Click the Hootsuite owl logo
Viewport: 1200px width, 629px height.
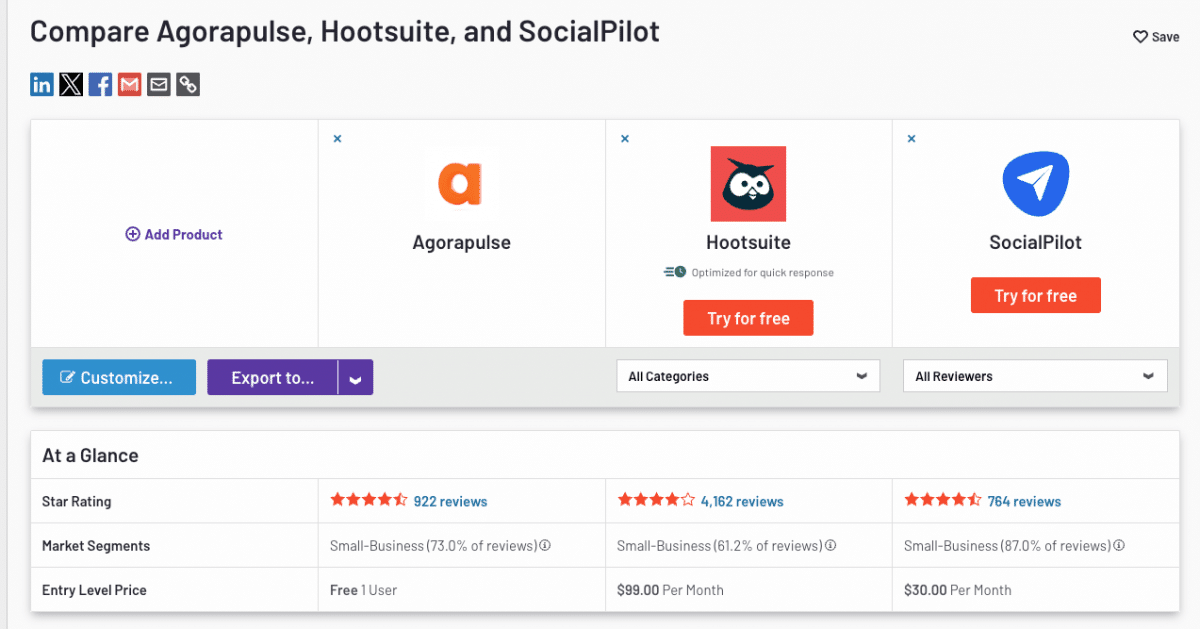[x=748, y=183]
